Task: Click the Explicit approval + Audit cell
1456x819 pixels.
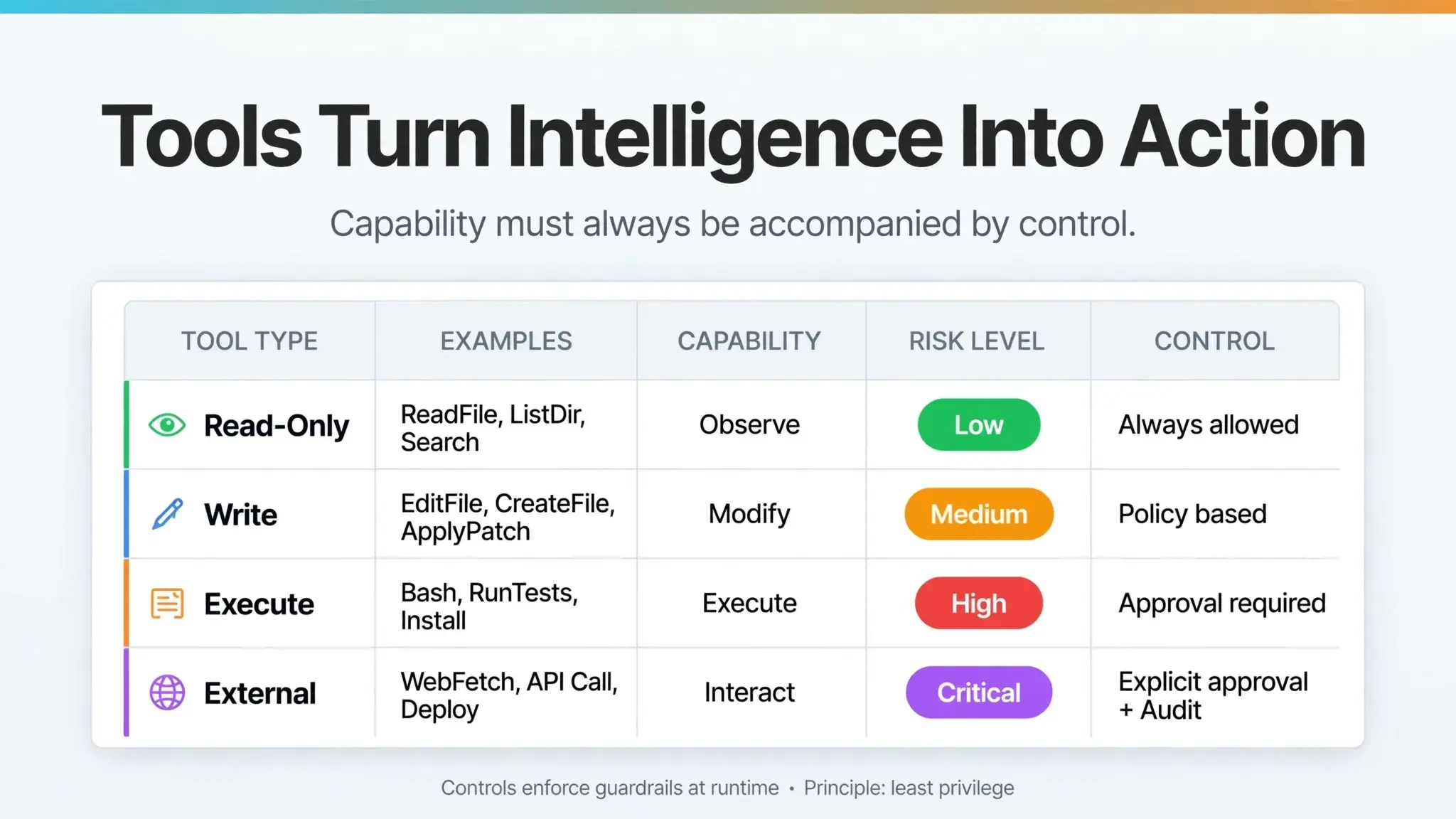Action: [1213, 695]
